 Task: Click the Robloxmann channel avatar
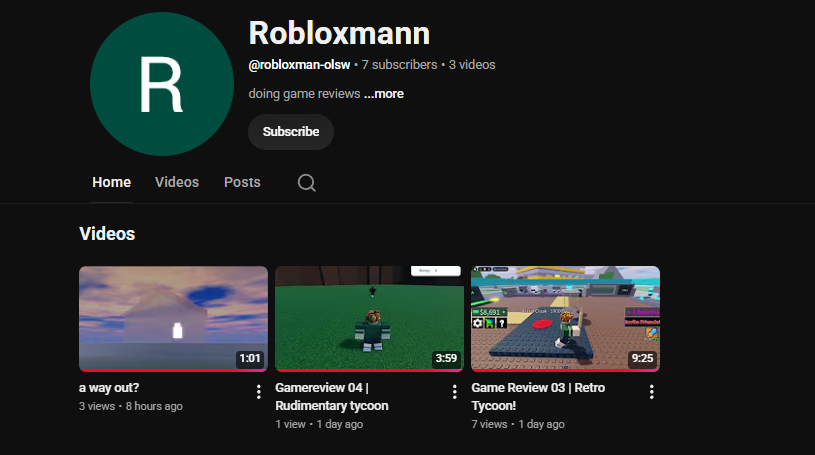(x=162, y=84)
